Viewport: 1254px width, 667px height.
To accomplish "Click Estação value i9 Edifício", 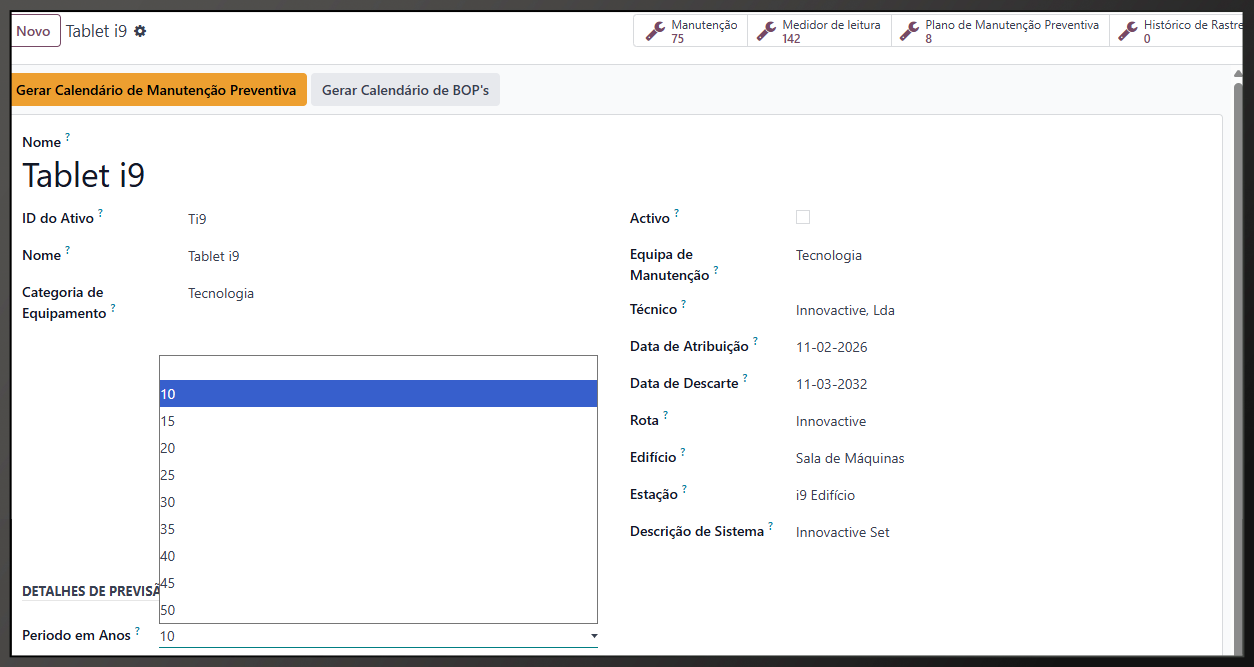I will click(x=825, y=495).
